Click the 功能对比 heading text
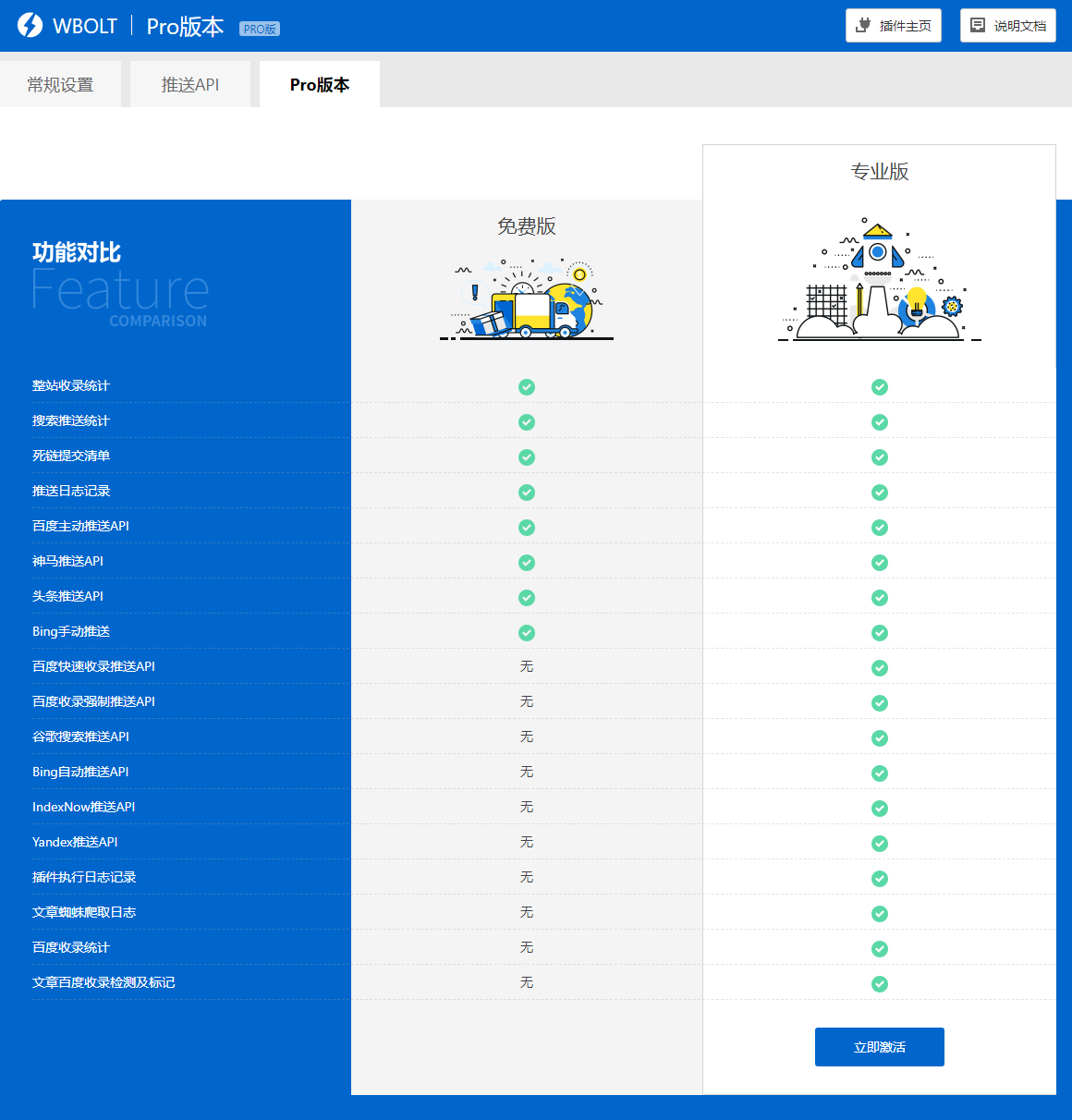The width and height of the screenshot is (1072, 1120). tap(77, 252)
